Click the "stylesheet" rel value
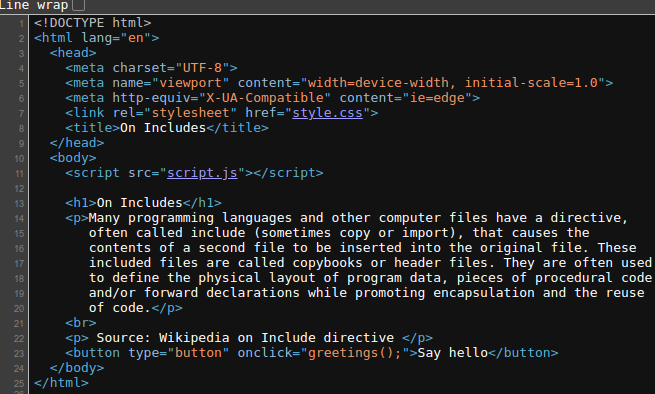The height and width of the screenshot is (394, 655). pyautogui.click(x=190, y=113)
